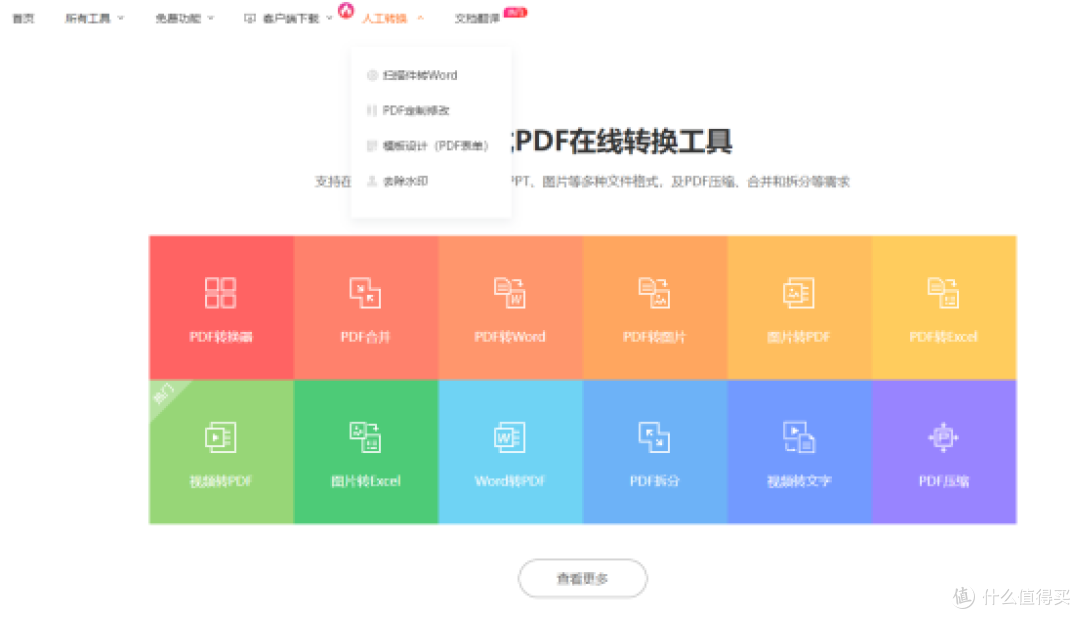Click the pink flame badge icon
Image resolution: width=1080 pixels, height=619 pixels.
[346, 10]
